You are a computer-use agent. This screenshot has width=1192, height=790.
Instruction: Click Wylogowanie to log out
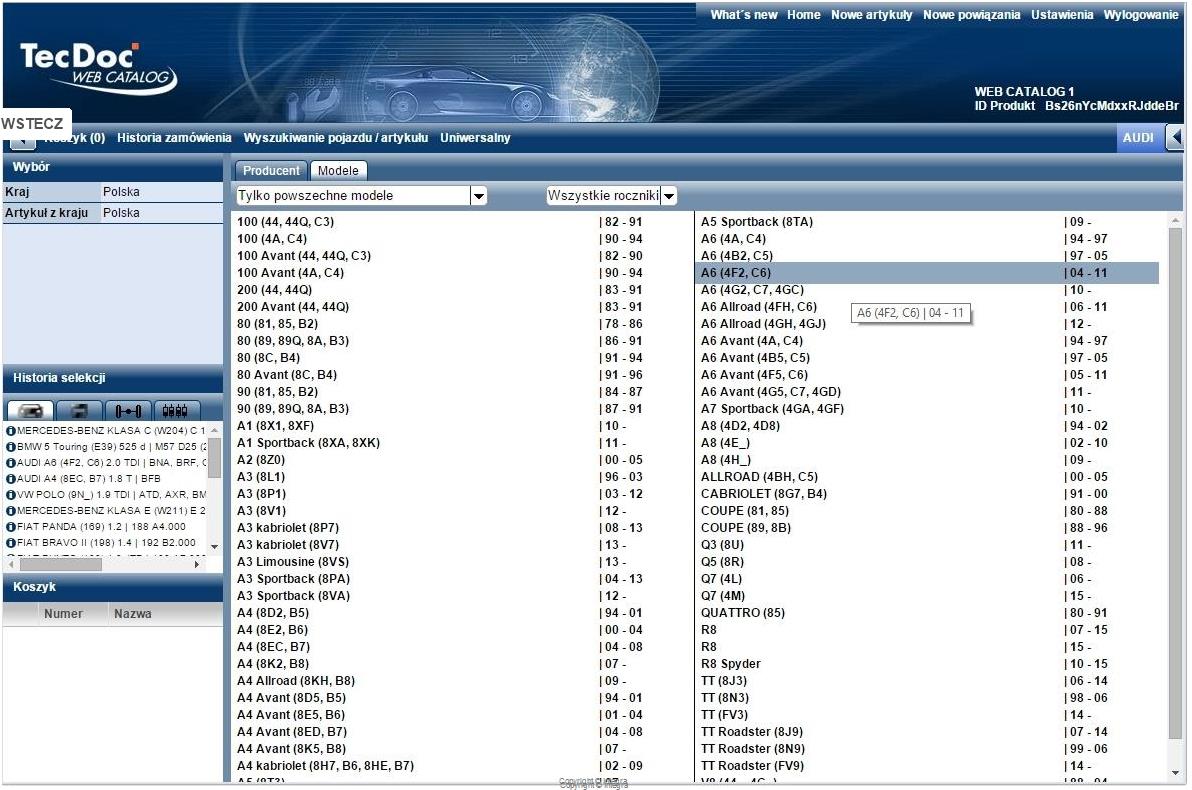pos(1140,14)
